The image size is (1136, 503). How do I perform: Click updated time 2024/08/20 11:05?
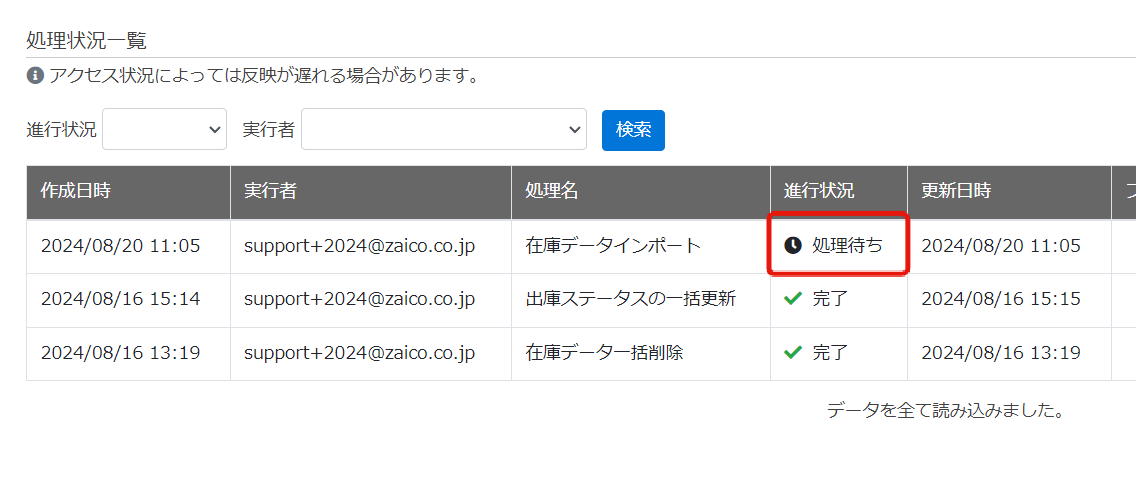pyautogui.click(x=1001, y=246)
